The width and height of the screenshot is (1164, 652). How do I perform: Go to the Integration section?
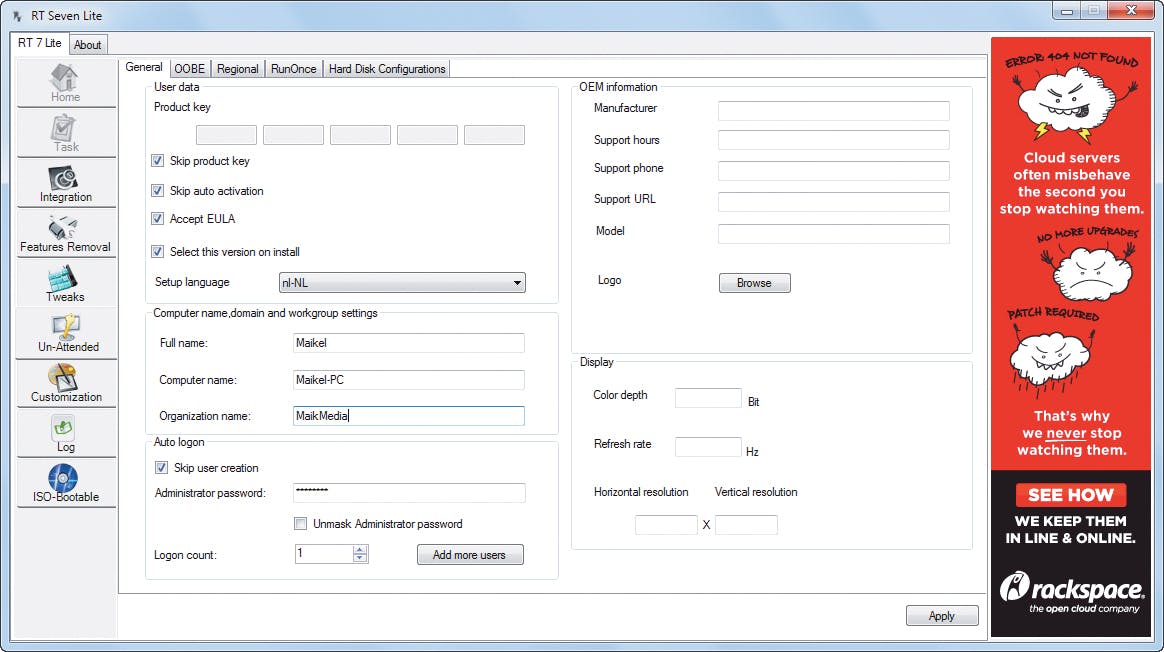[65, 183]
